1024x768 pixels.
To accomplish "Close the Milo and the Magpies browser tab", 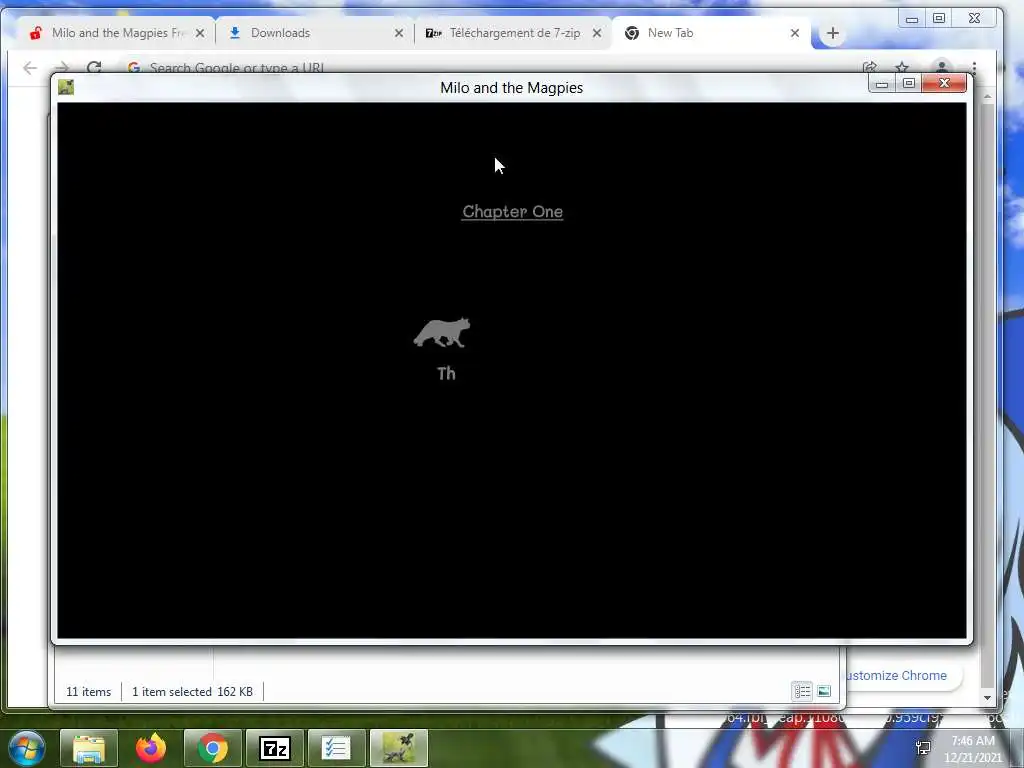I will [200, 33].
